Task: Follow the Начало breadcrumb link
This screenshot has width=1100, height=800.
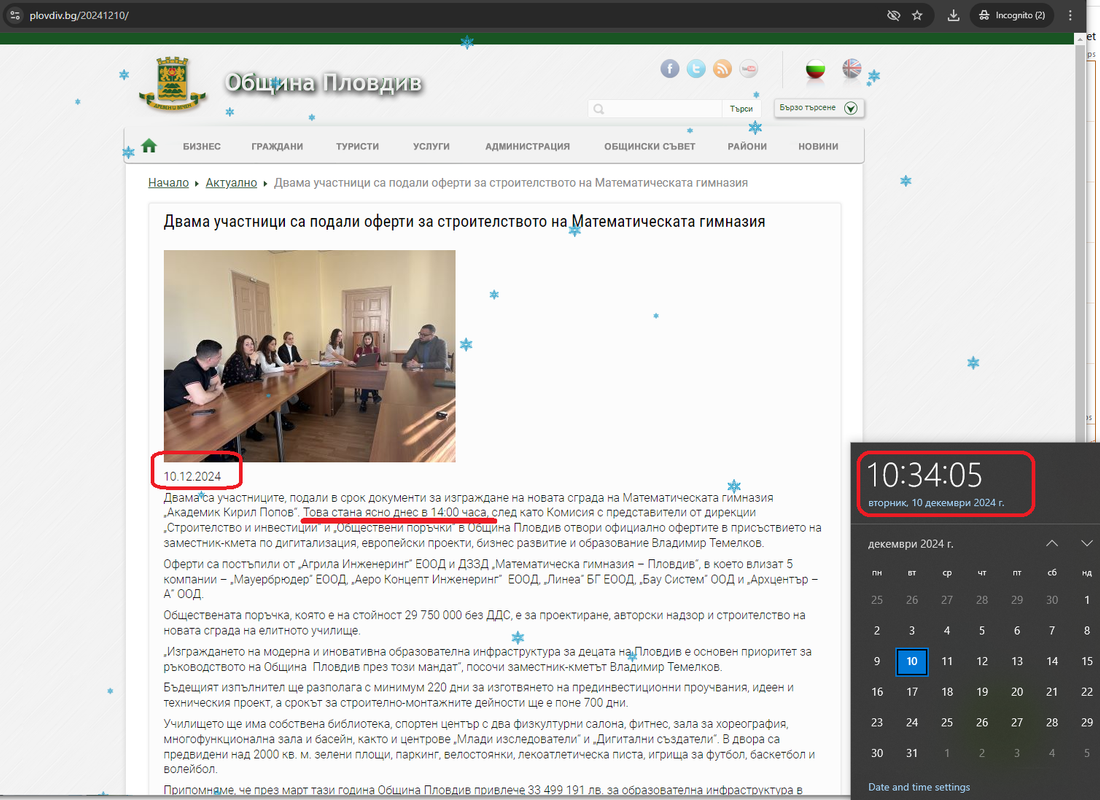Action: point(168,182)
